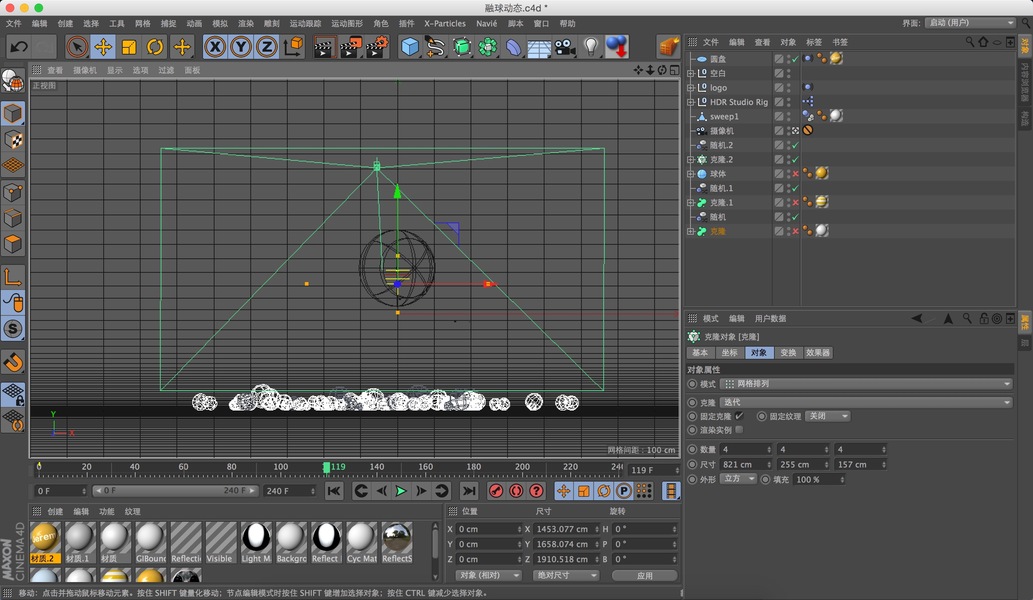Select the Cyc Mat material thumbnail
Viewport: 1033px width, 600px height.
[x=362, y=542]
